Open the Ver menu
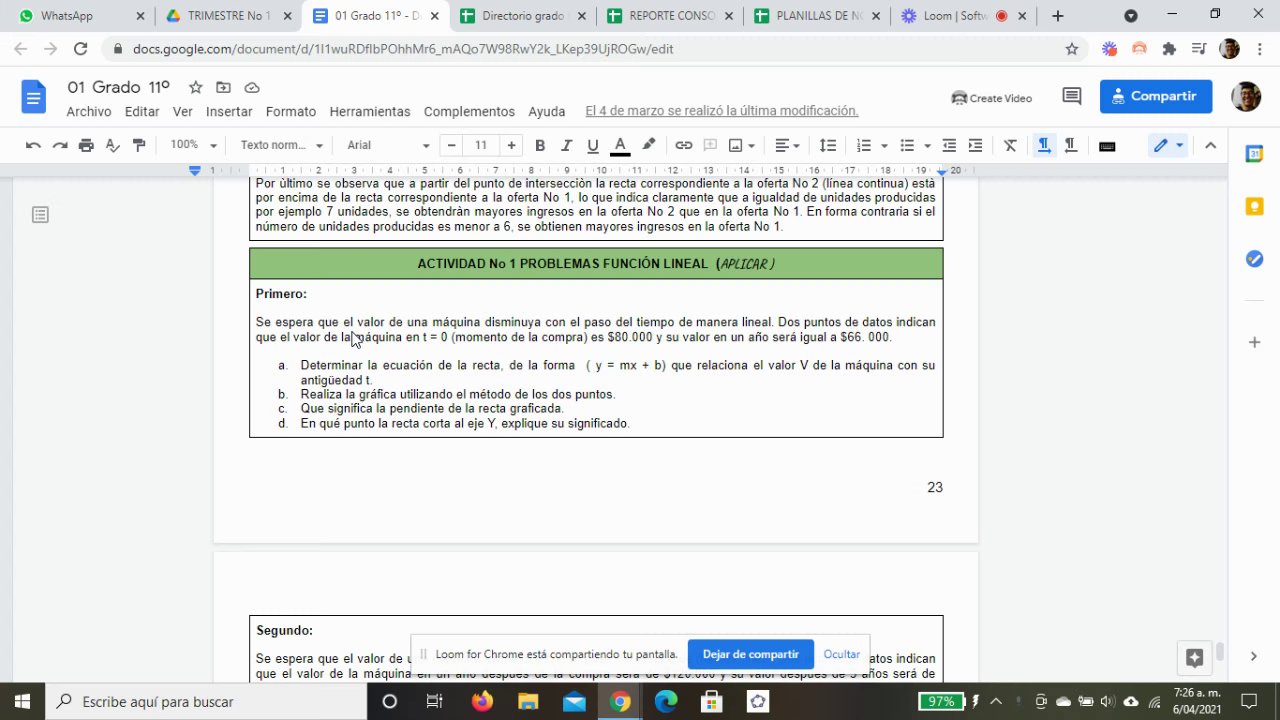Screen dimensions: 1280x720 click(x=182, y=112)
